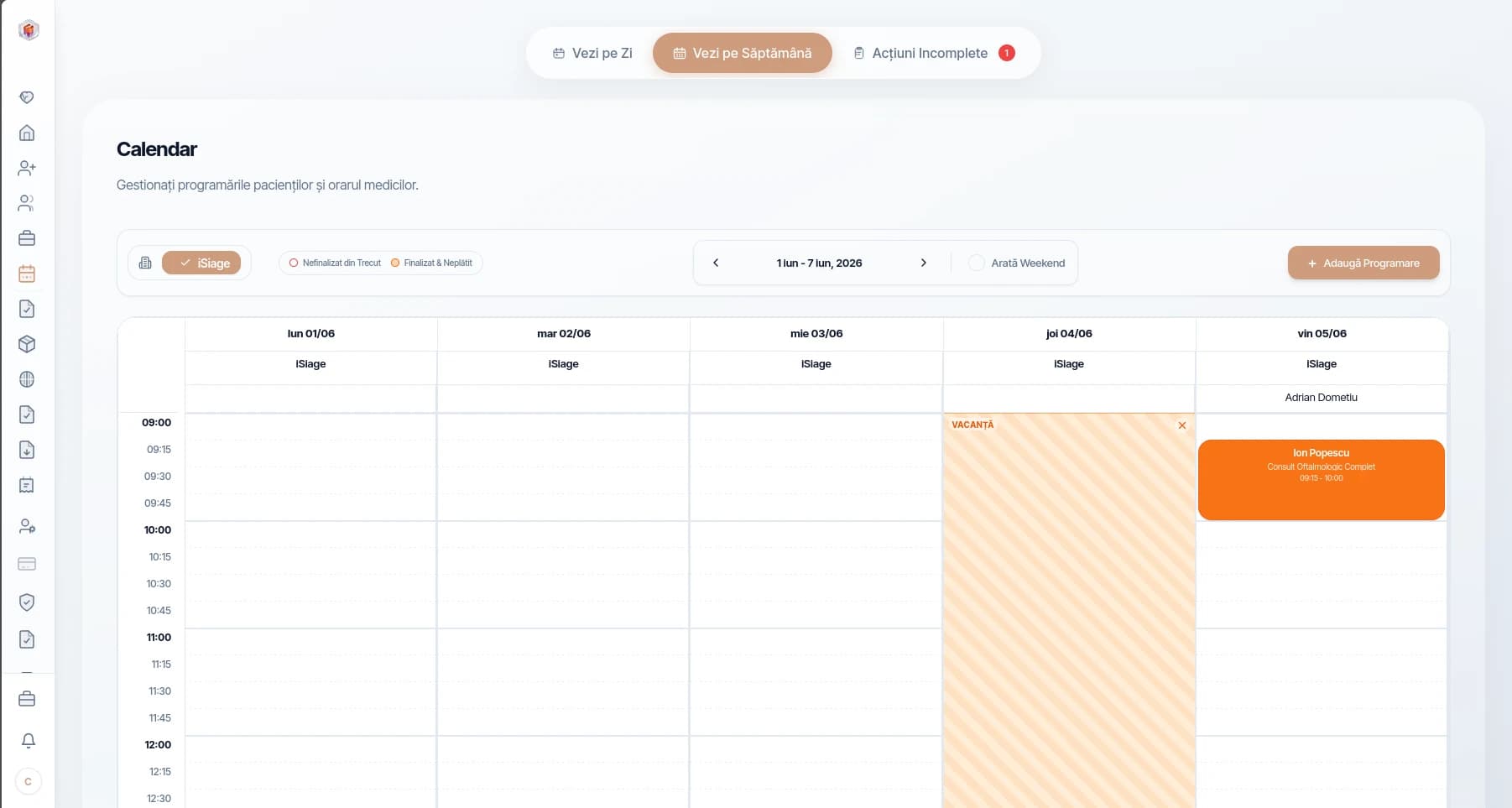Click the iSiage label under mie 03/06
The width and height of the screenshot is (1512, 808).
(816, 364)
